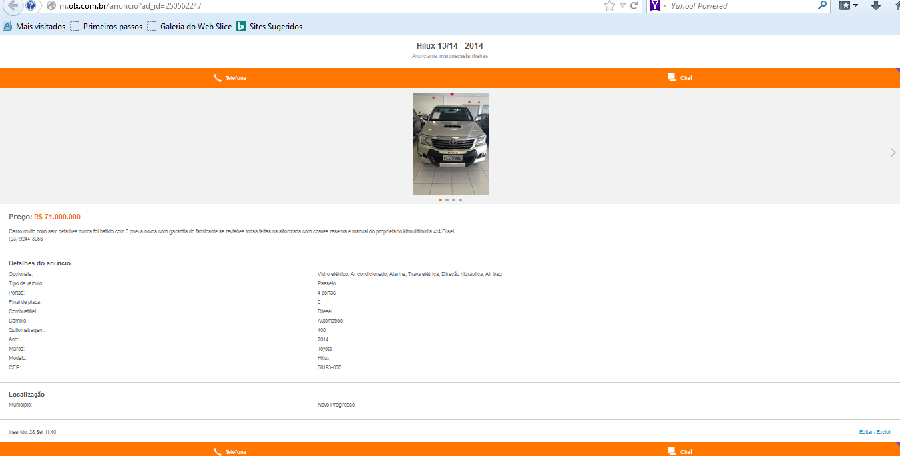Image resolution: width=900 pixels, height=456 pixels.
Task: Click the top Telefone button
Action: 230,78
